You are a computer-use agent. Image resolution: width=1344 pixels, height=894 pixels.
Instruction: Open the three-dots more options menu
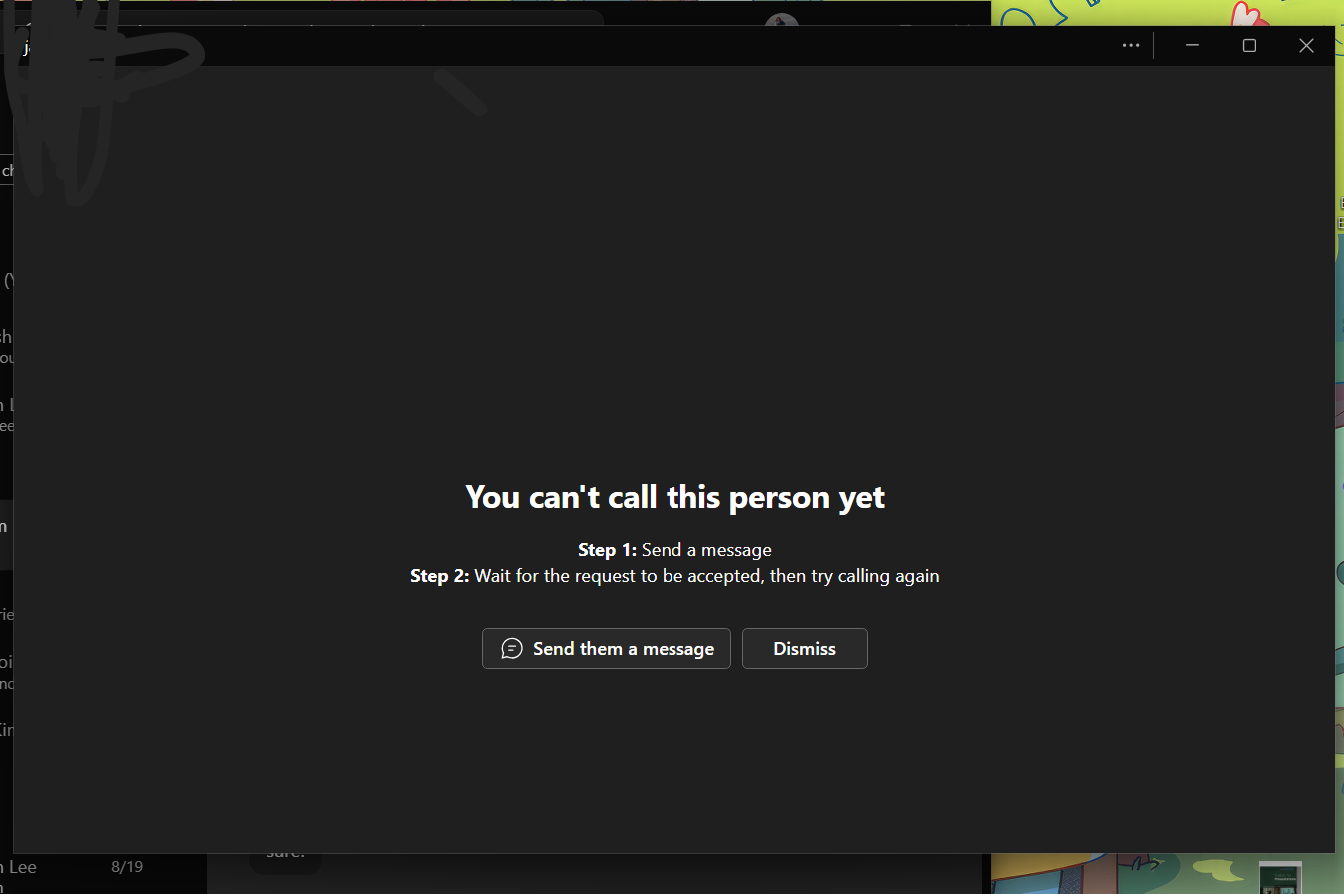pyautogui.click(x=1131, y=45)
